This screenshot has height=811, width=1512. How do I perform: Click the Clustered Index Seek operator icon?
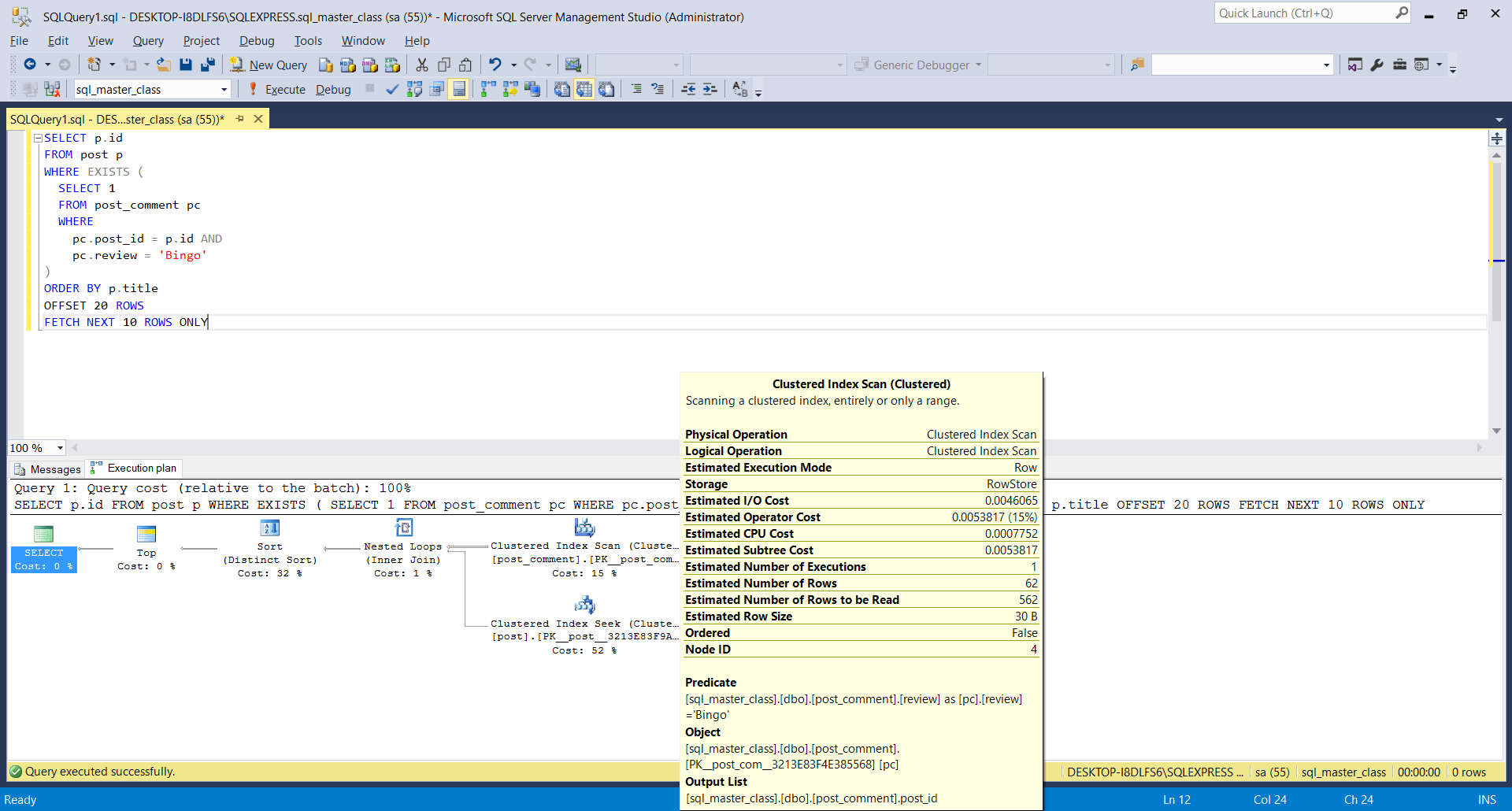point(584,605)
